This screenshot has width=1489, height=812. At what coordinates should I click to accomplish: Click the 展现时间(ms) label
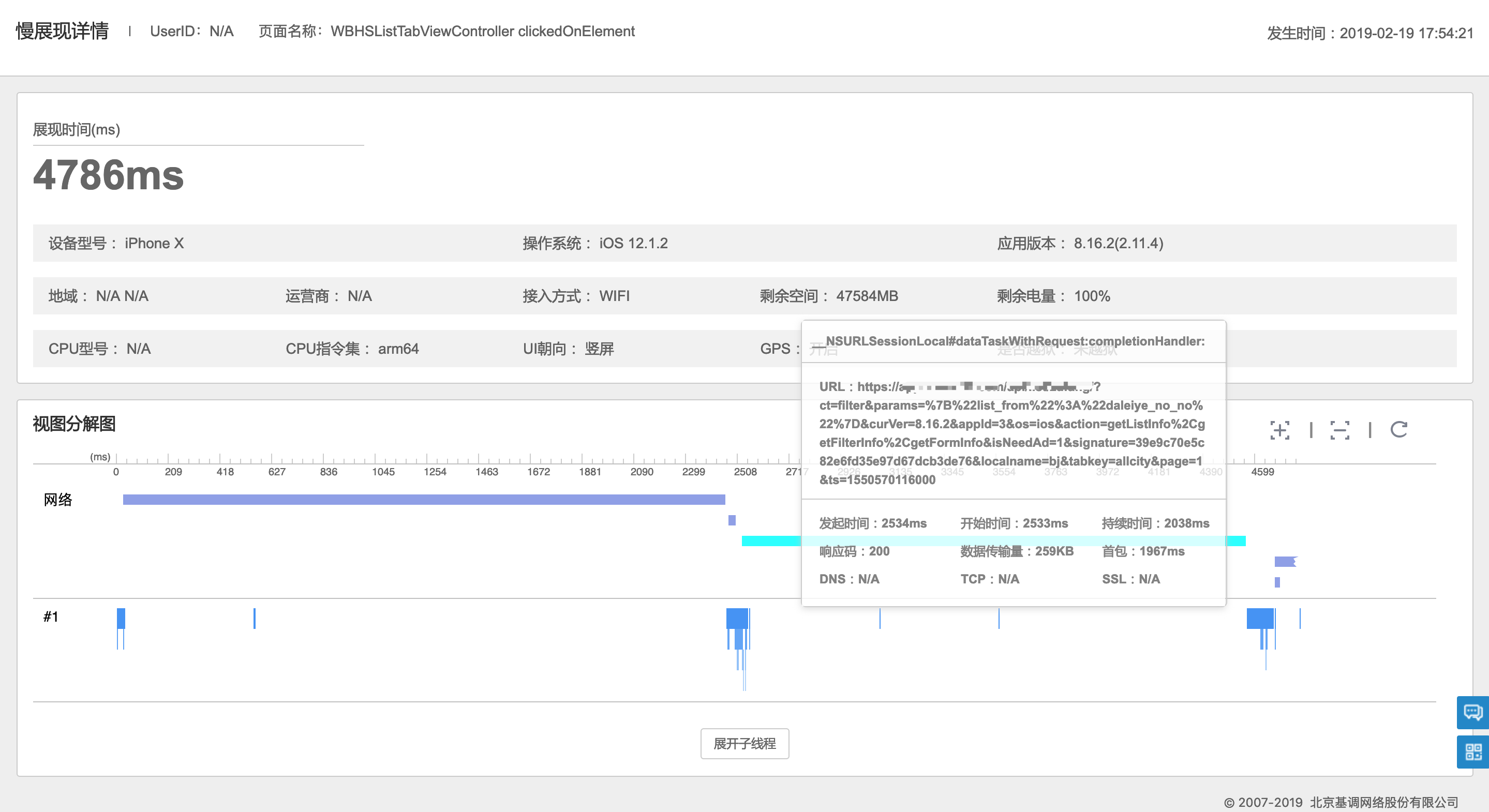click(76, 129)
